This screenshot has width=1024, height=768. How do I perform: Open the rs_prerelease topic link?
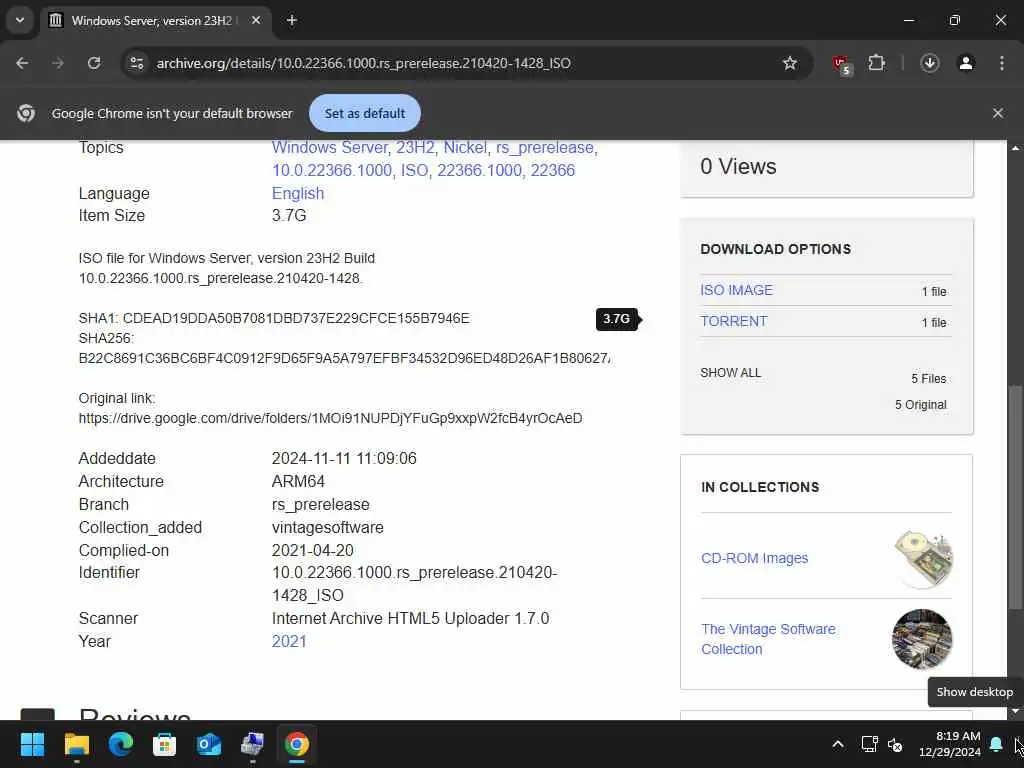[545, 148]
